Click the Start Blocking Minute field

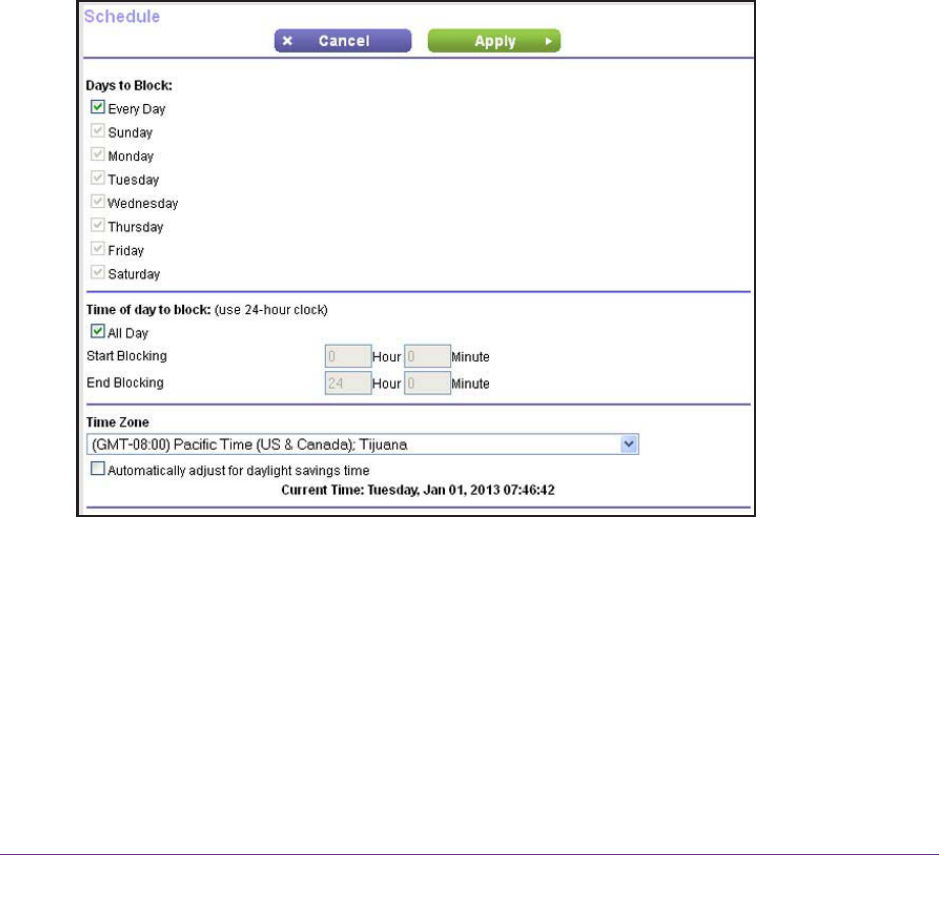[x=427, y=357]
